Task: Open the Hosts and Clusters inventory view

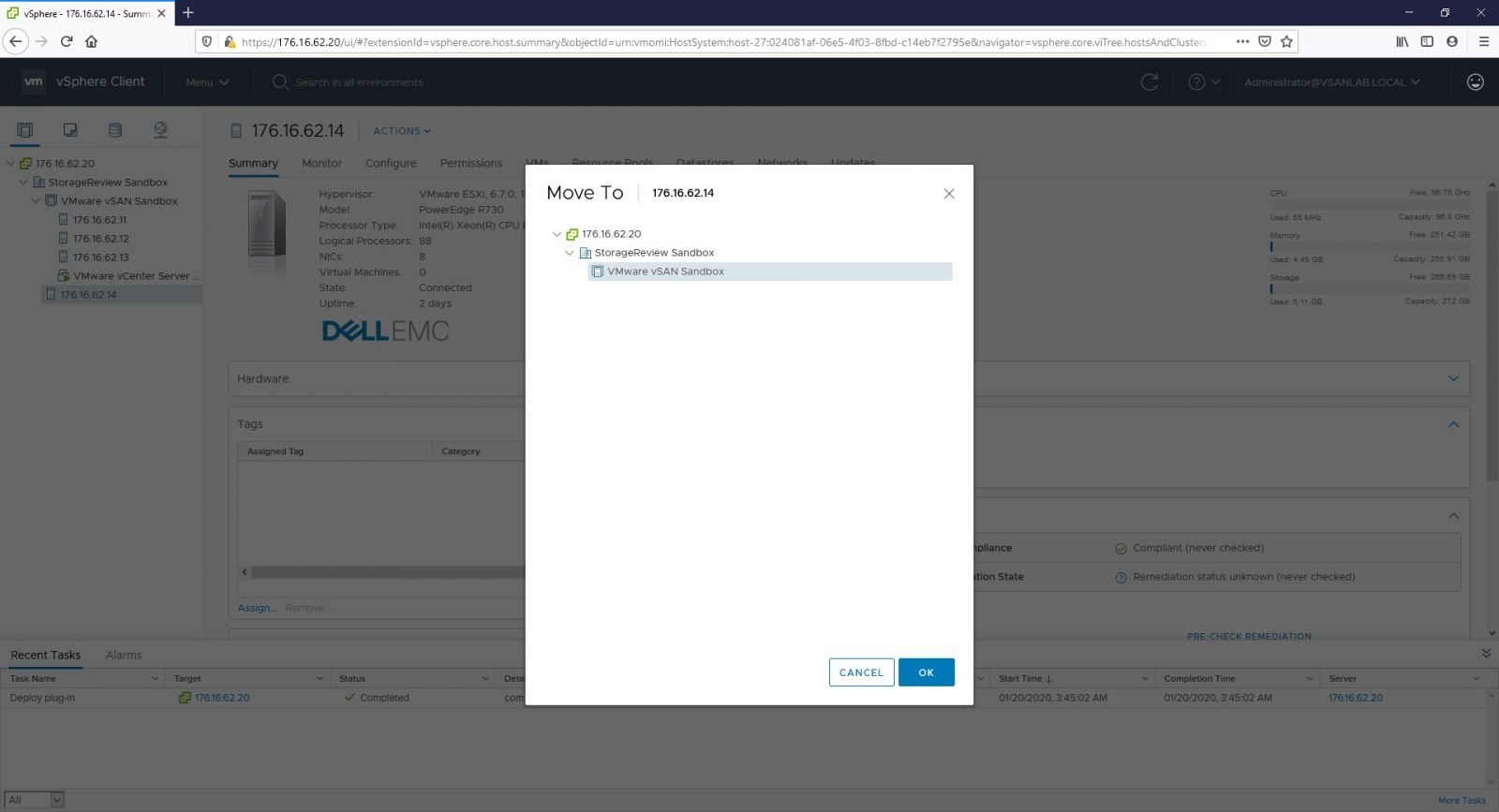Action: pyautogui.click(x=25, y=130)
